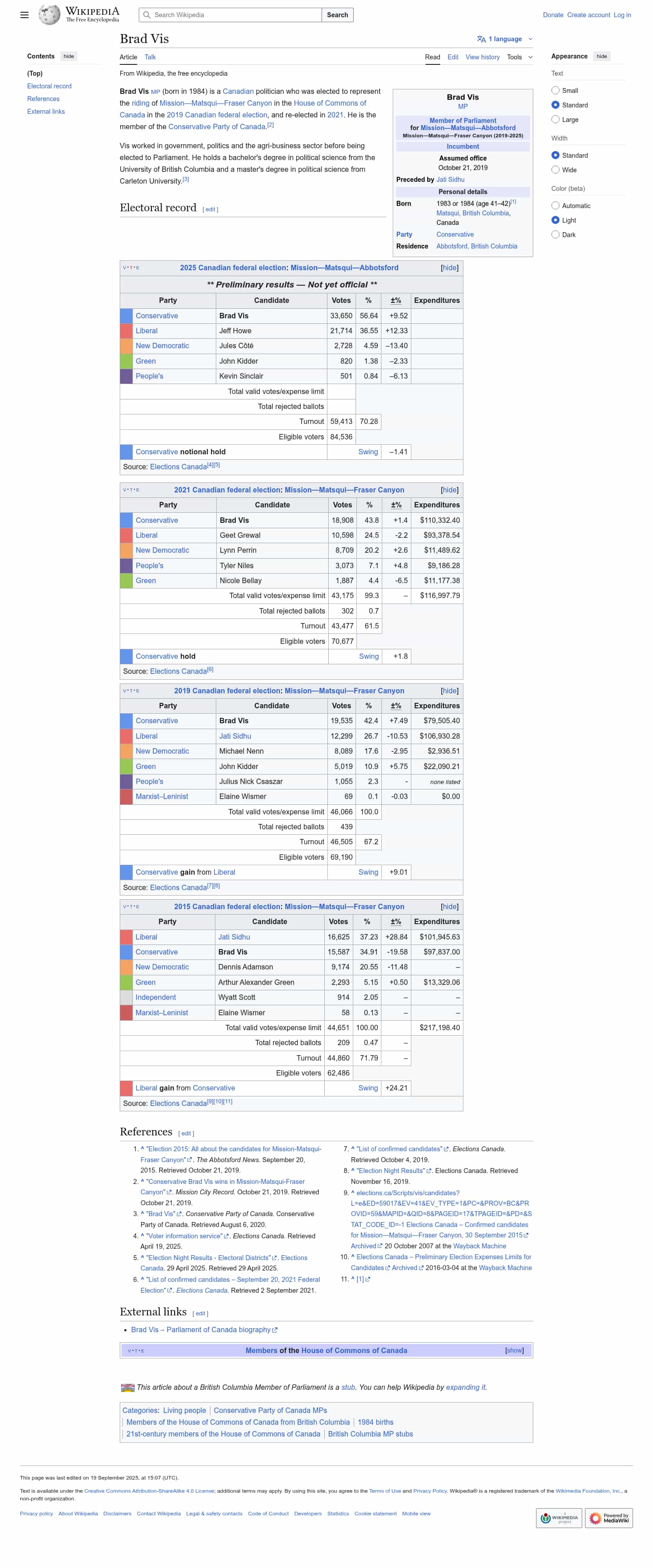Open the Jati Sidhu link in infobox
Viewport: 653px width, 1568px height.
point(450,180)
